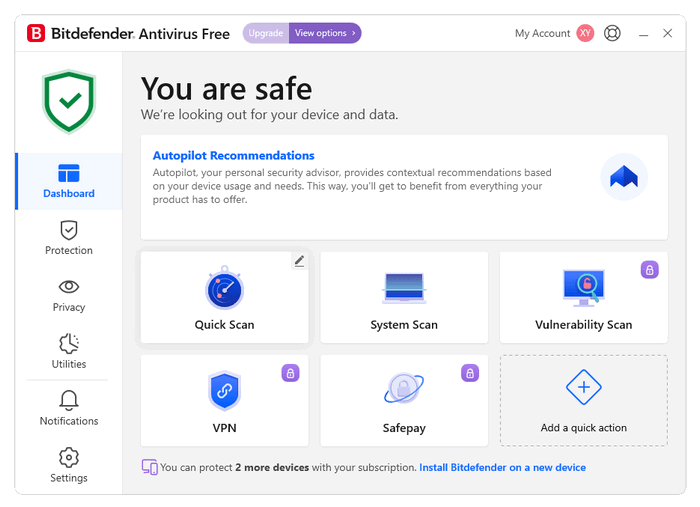Click the Upgrade button
The height and width of the screenshot is (507, 700).
(x=266, y=33)
